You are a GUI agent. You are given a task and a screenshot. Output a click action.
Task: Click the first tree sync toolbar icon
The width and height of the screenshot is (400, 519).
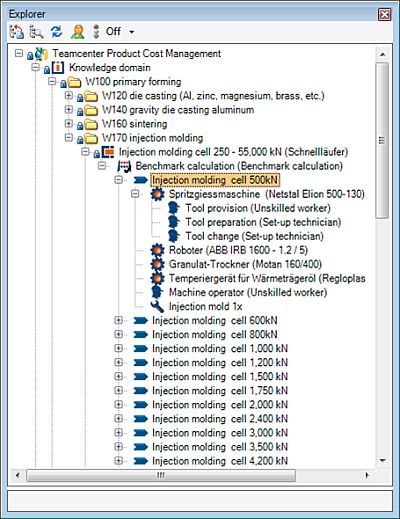(16, 32)
